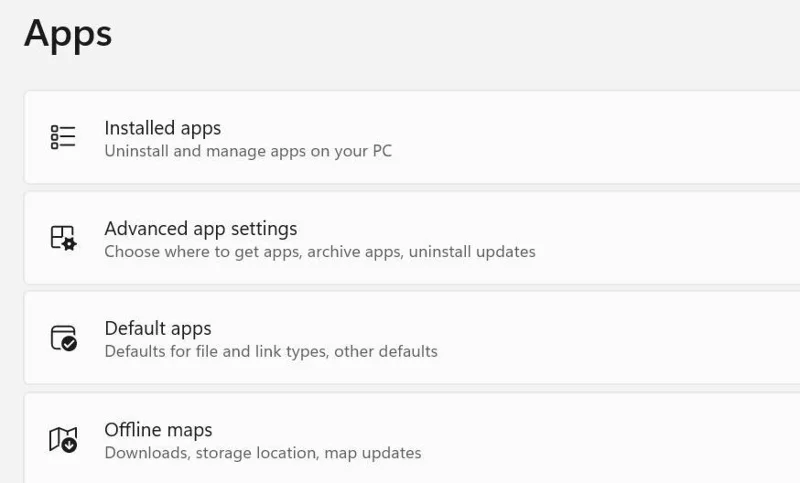Click 'Downloads, storage location, map updates' text
The width and height of the screenshot is (800, 483).
(263, 453)
